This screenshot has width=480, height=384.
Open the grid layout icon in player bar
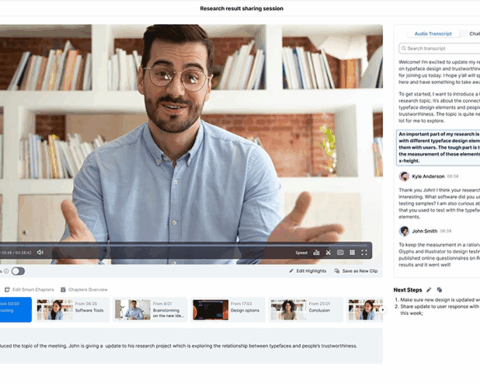click(x=352, y=253)
